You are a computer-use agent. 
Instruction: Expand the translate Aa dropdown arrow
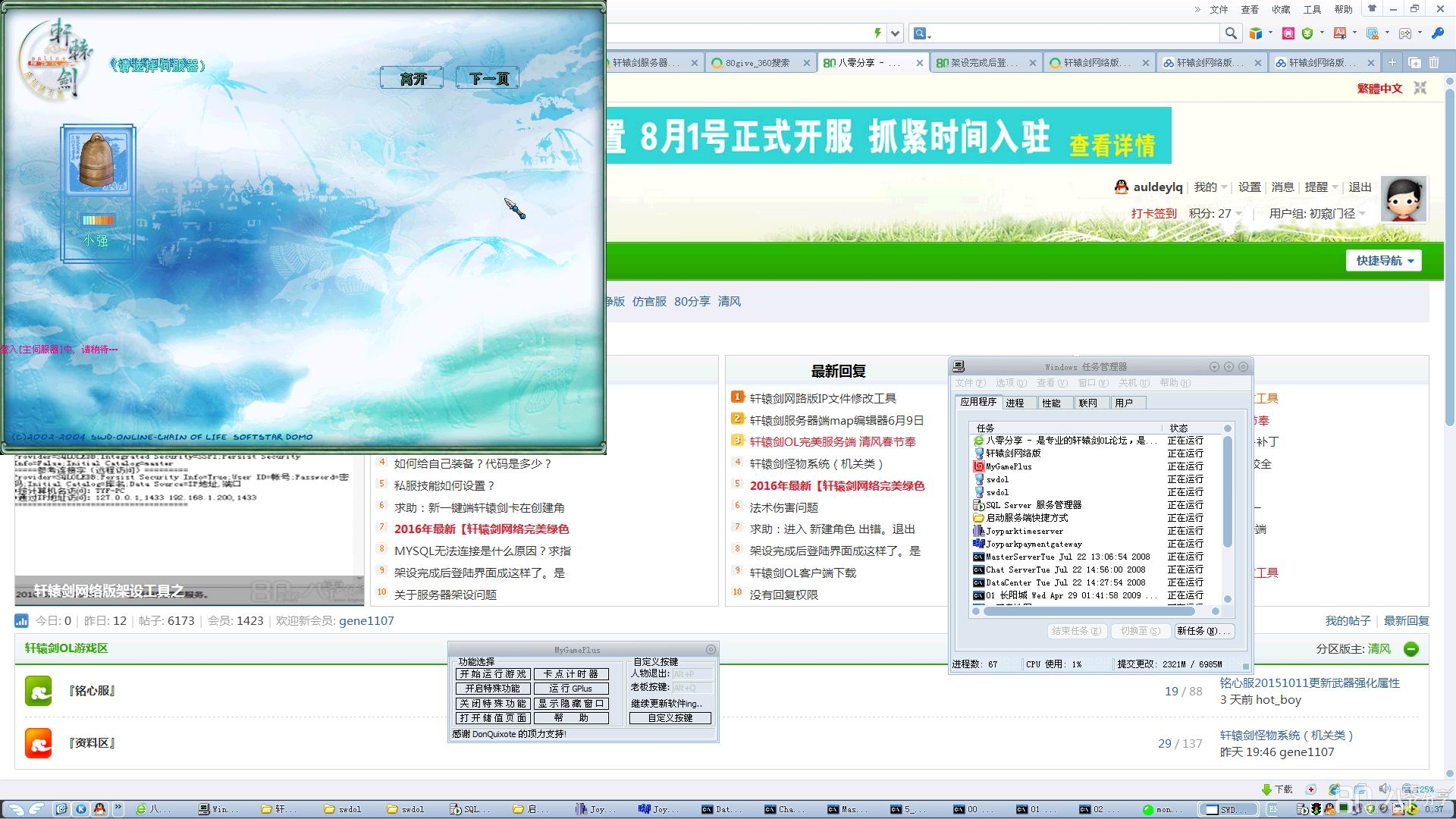pyautogui.click(x=1354, y=33)
